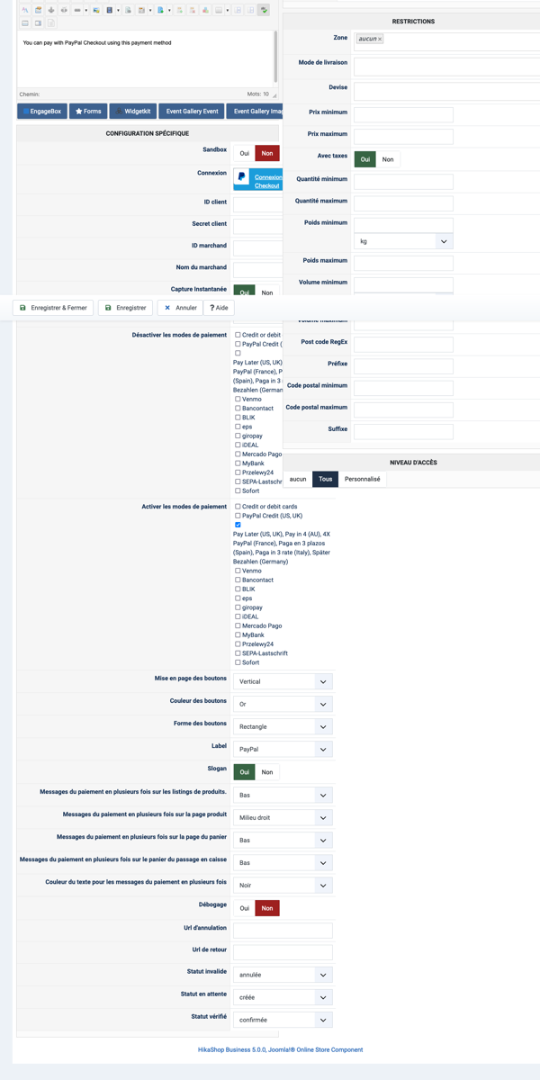
Task: Check Bancontact under Activer les modes de paiement
Action: [238, 580]
